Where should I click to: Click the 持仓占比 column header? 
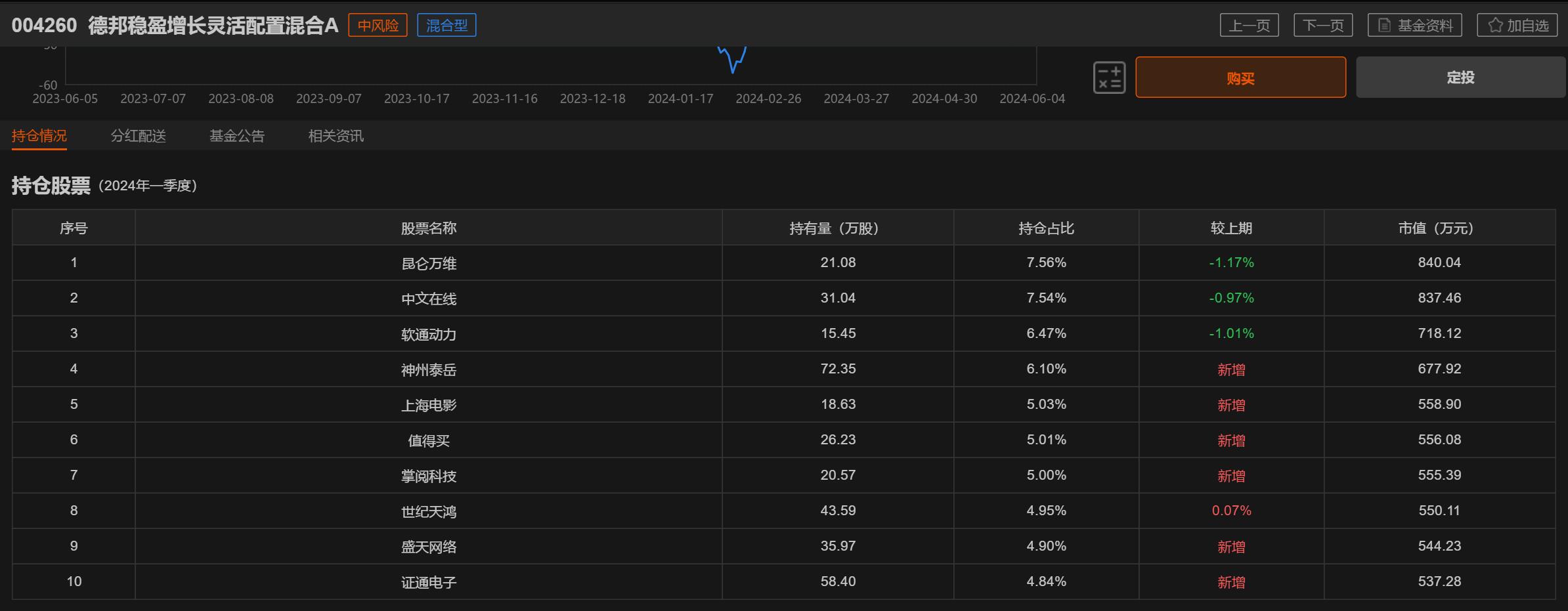[x=1045, y=228]
